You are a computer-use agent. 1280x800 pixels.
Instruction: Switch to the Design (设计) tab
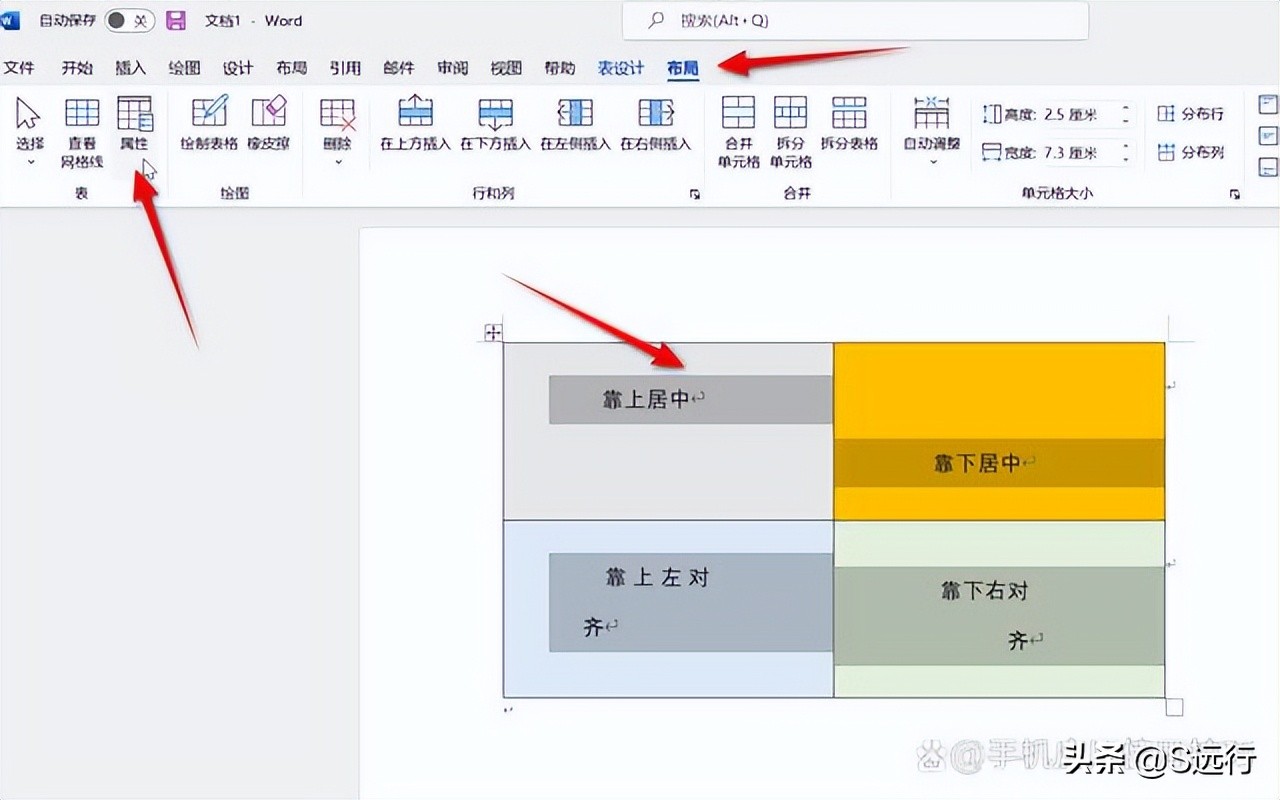(238, 68)
